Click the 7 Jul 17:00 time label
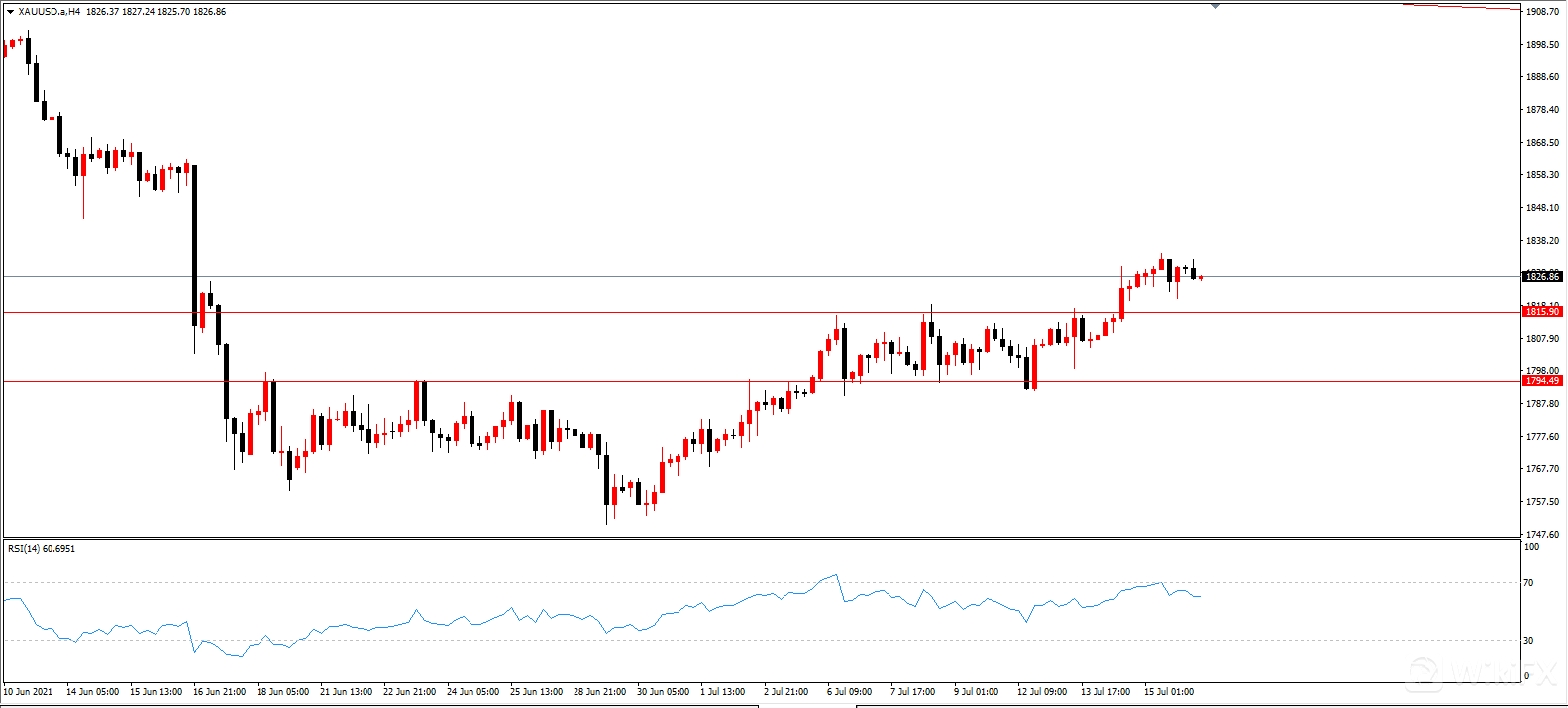This screenshot has width=1568, height=708. point(913,691)
